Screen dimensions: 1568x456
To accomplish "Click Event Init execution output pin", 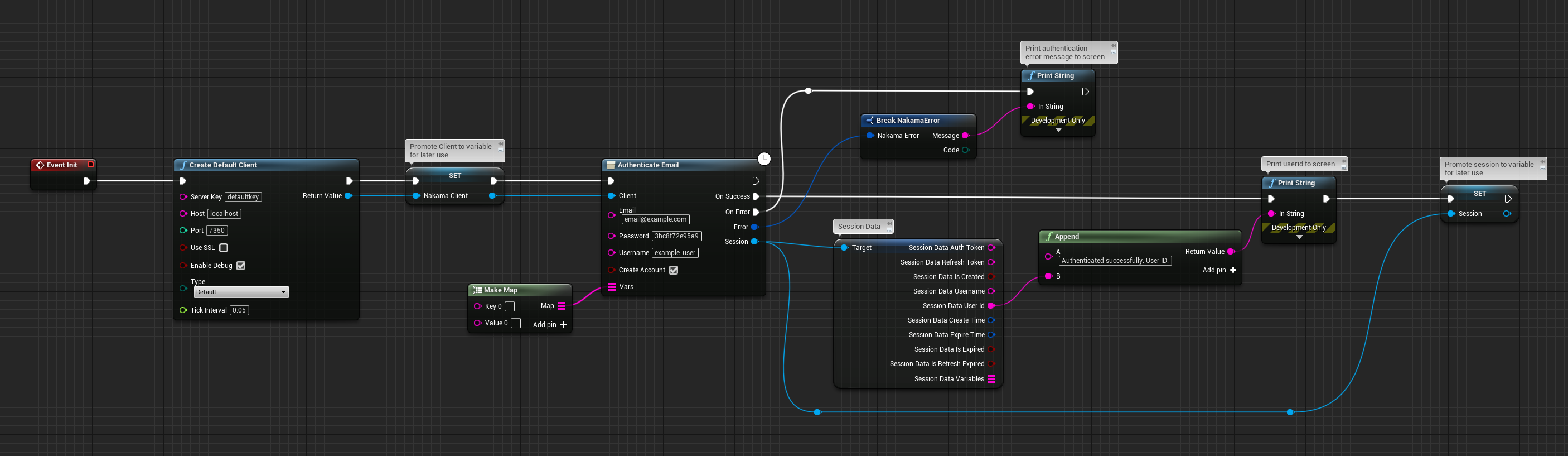I will 87,181.
